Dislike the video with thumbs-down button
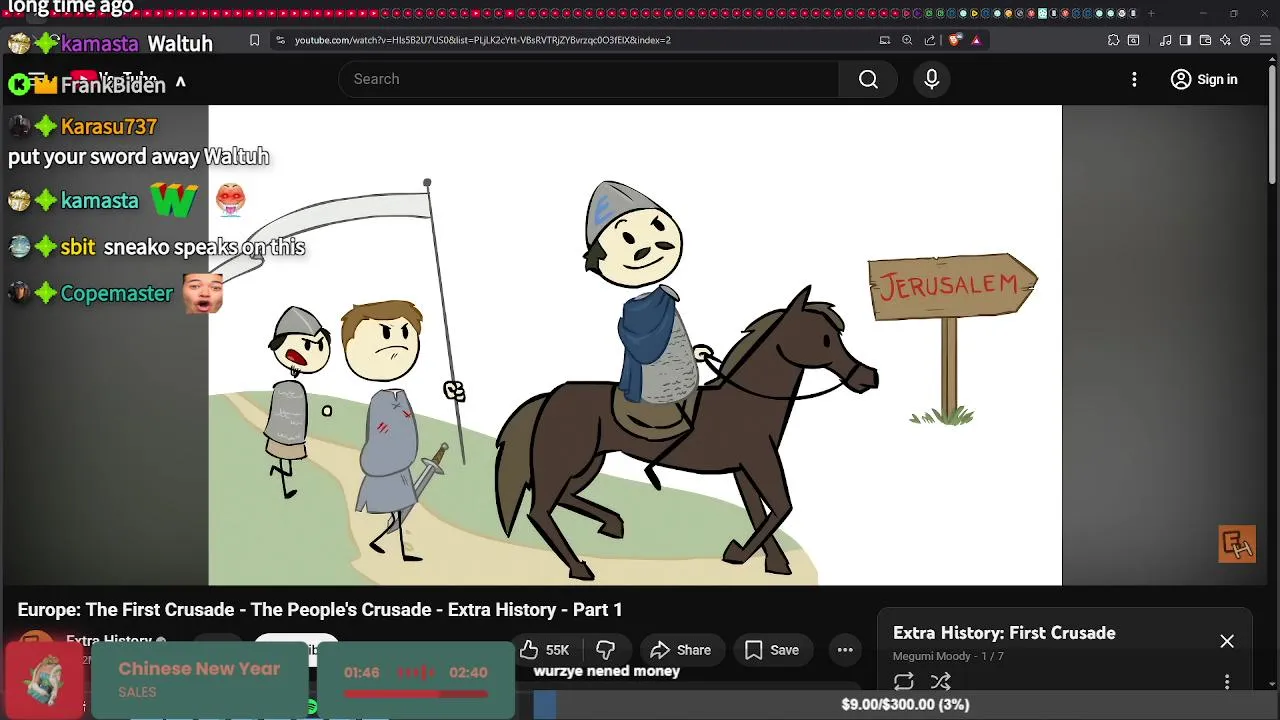Viewport: 1280px width, 720px height. (605, 650)
